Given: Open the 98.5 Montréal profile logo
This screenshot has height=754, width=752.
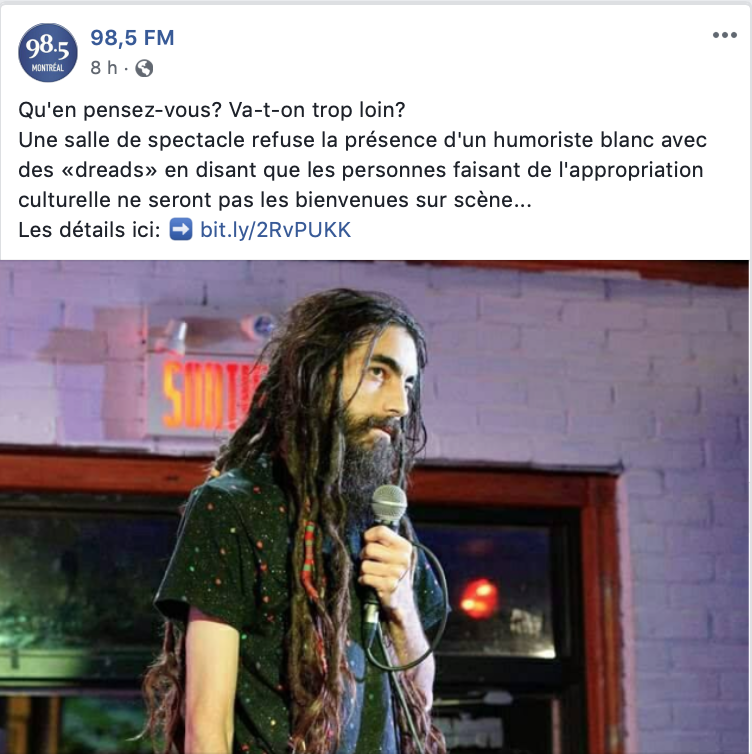Looking at the screenshot, I should pyautogui.click(x=48, y=52).
